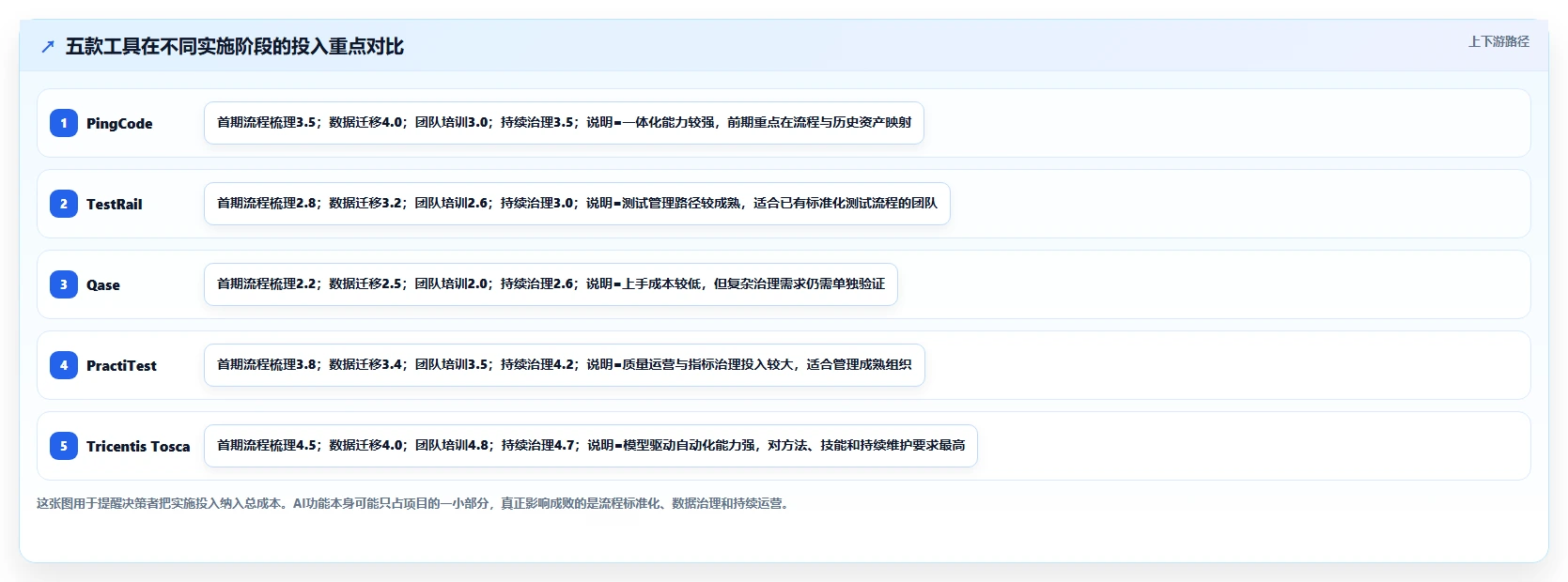Screen dimensions: 1568x582
Task: Select the Tricentis Tosca tool name
Action: [x=138, y=447]
